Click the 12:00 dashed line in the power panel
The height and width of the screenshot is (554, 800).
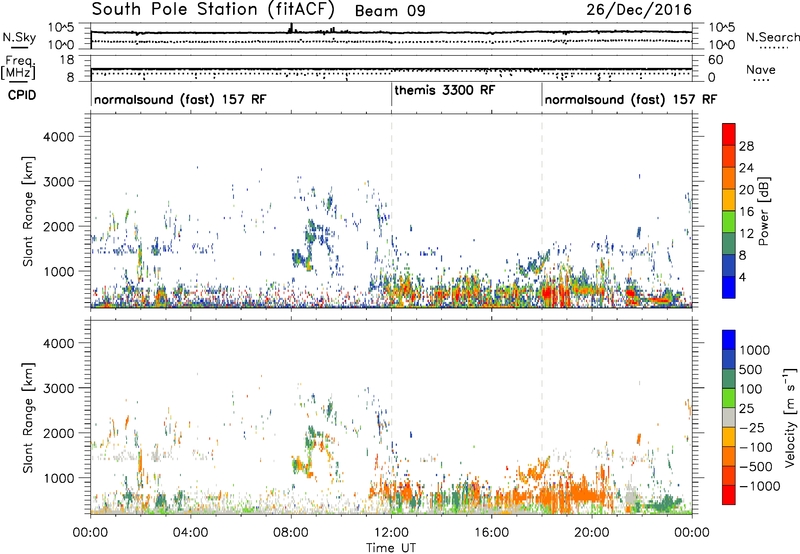tap(391, 210)
